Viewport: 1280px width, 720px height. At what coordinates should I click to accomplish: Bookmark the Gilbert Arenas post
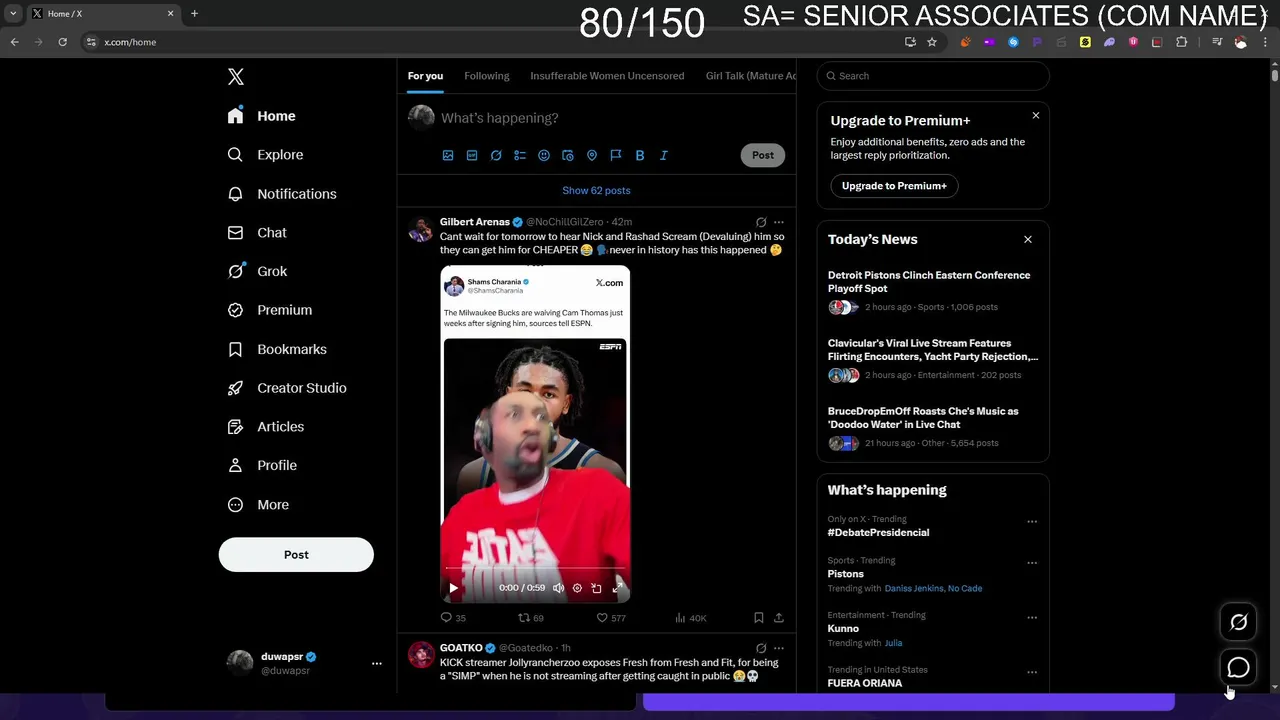(x=759, y=618)
